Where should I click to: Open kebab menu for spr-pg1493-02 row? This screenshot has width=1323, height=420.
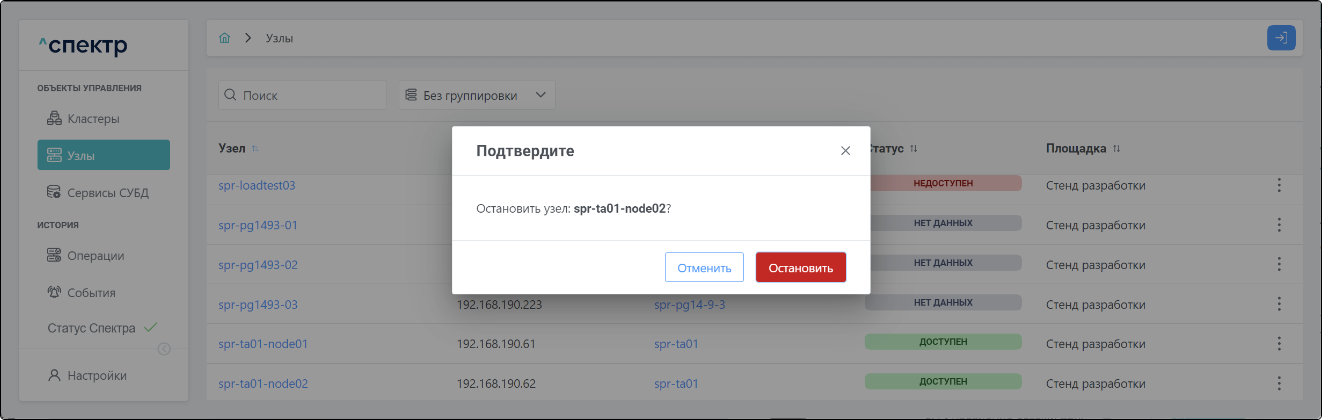[x=1278, y=264]
